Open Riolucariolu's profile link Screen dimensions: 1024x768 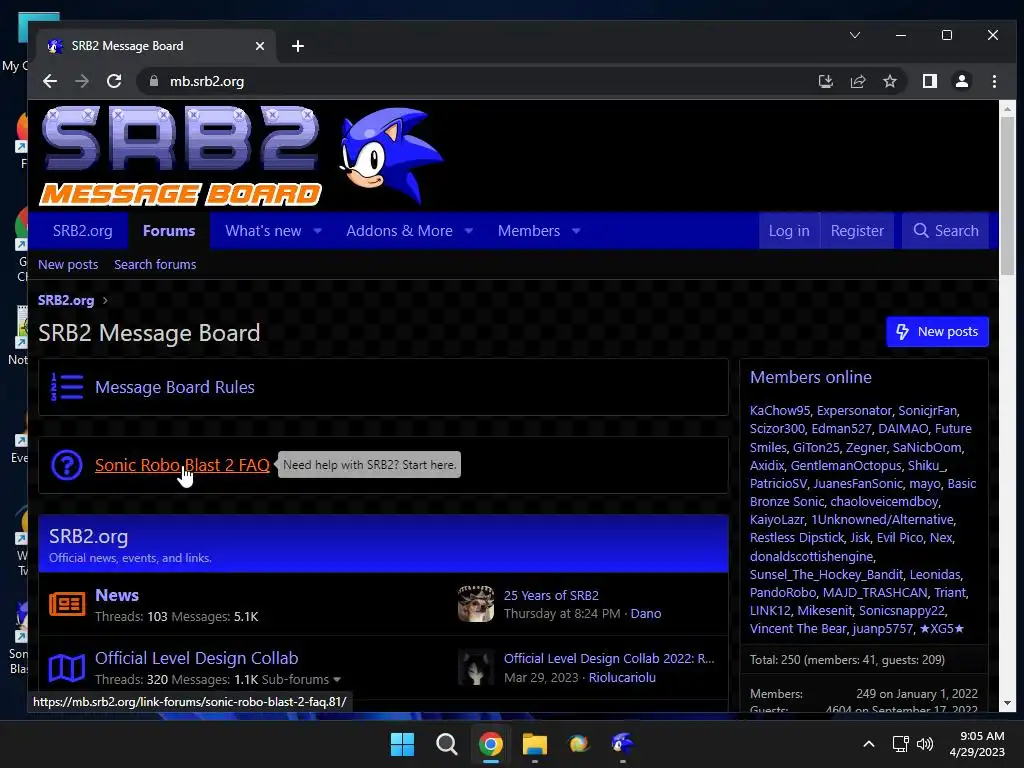[x=622, y=677]
